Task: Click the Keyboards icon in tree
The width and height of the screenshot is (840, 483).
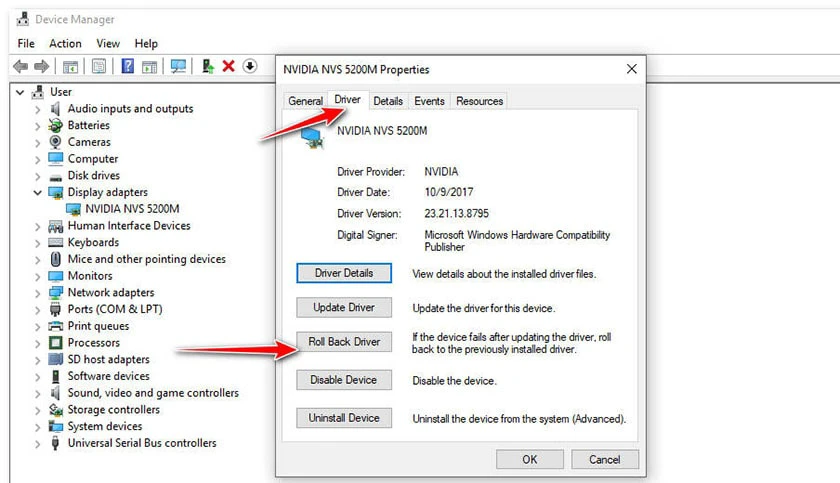Action: coord(56,243)
